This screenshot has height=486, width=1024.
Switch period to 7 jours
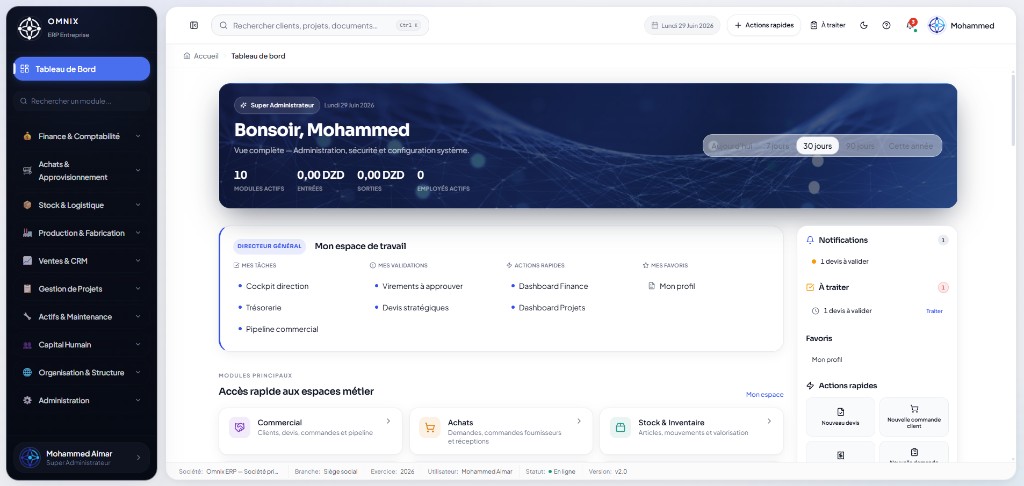click(x=777, y=146)
